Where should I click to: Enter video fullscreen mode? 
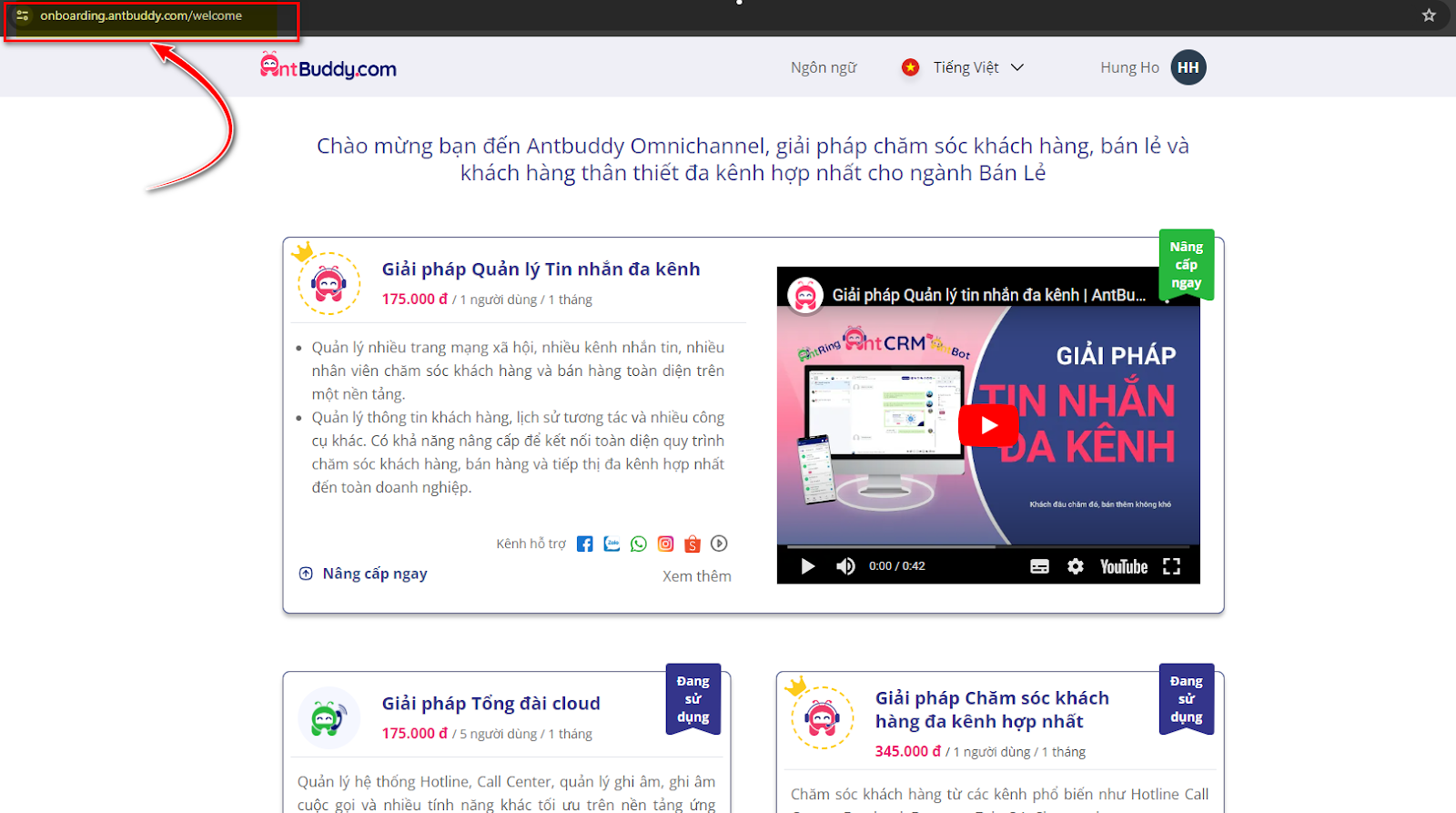point(1172,566)
